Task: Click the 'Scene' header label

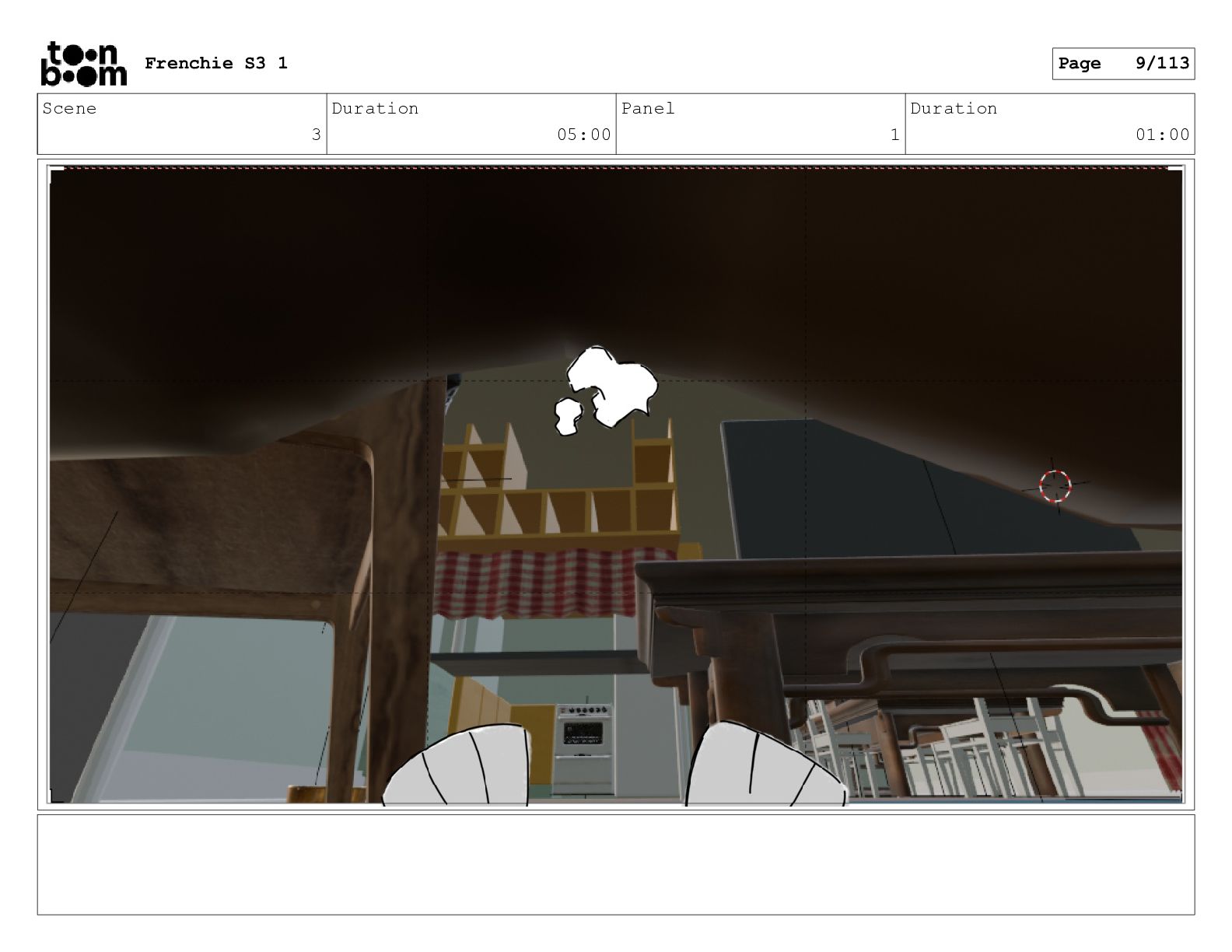Action: (70, 109)
